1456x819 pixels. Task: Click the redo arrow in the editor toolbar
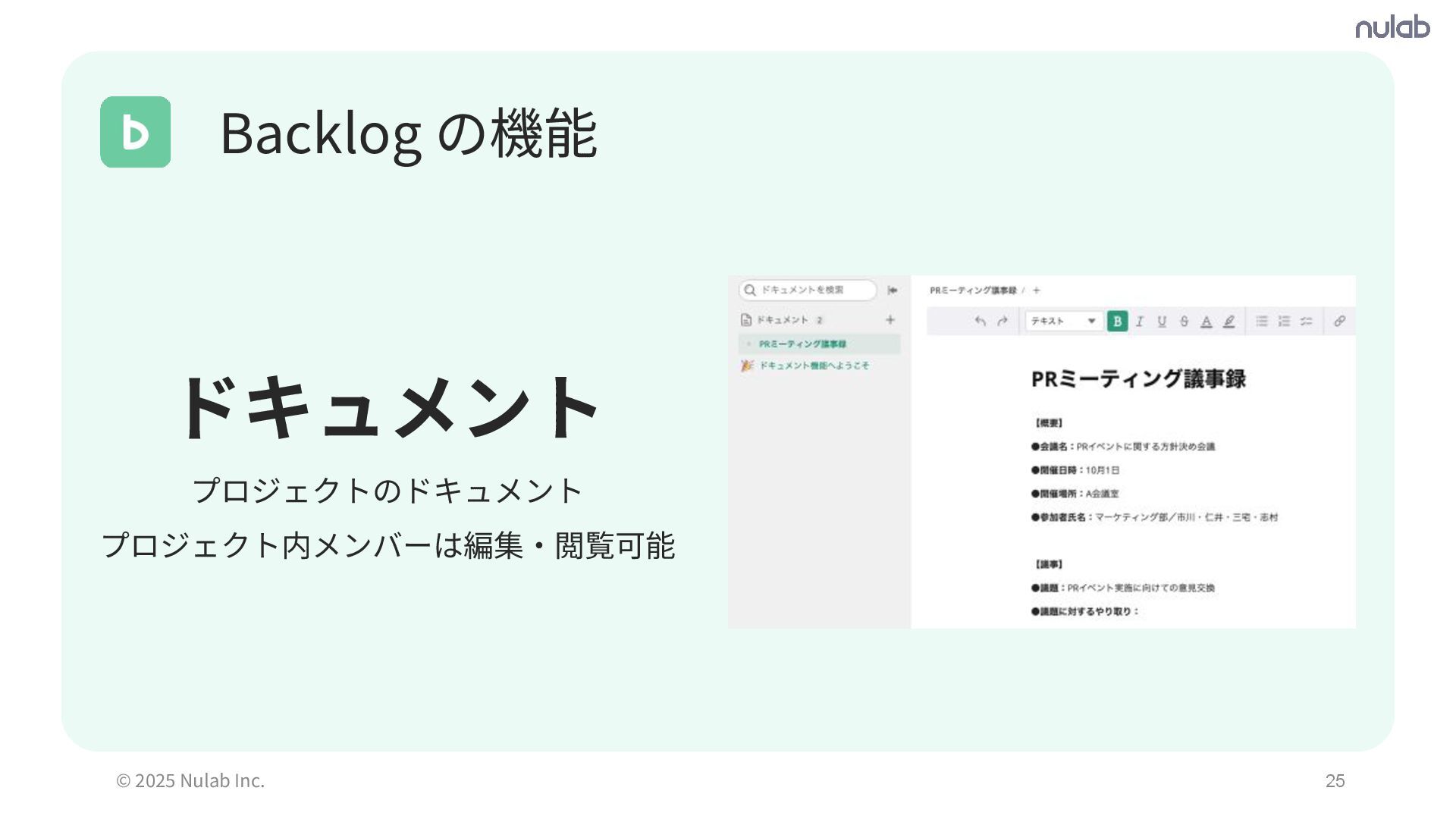point(1003,321)
